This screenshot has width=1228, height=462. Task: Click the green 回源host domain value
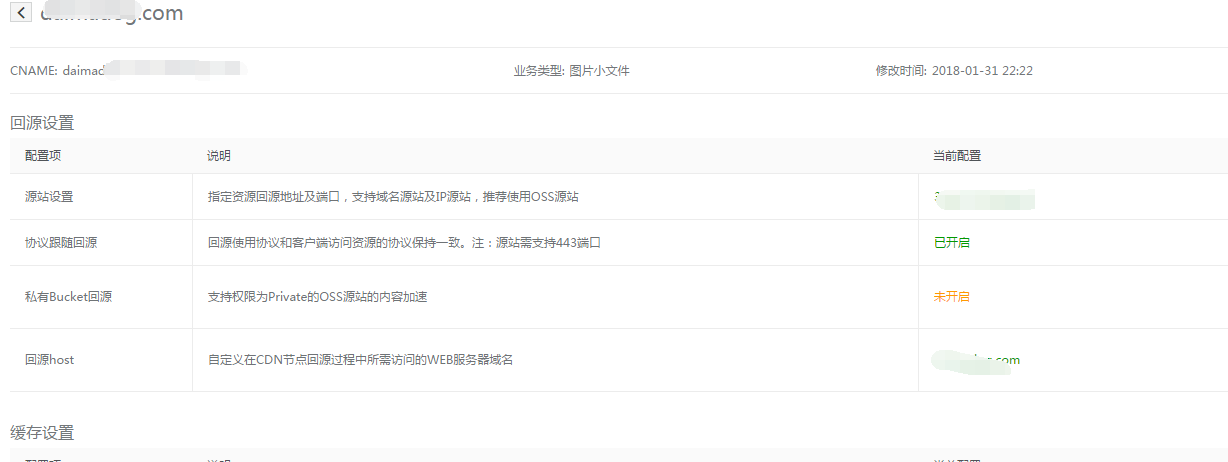976,360
